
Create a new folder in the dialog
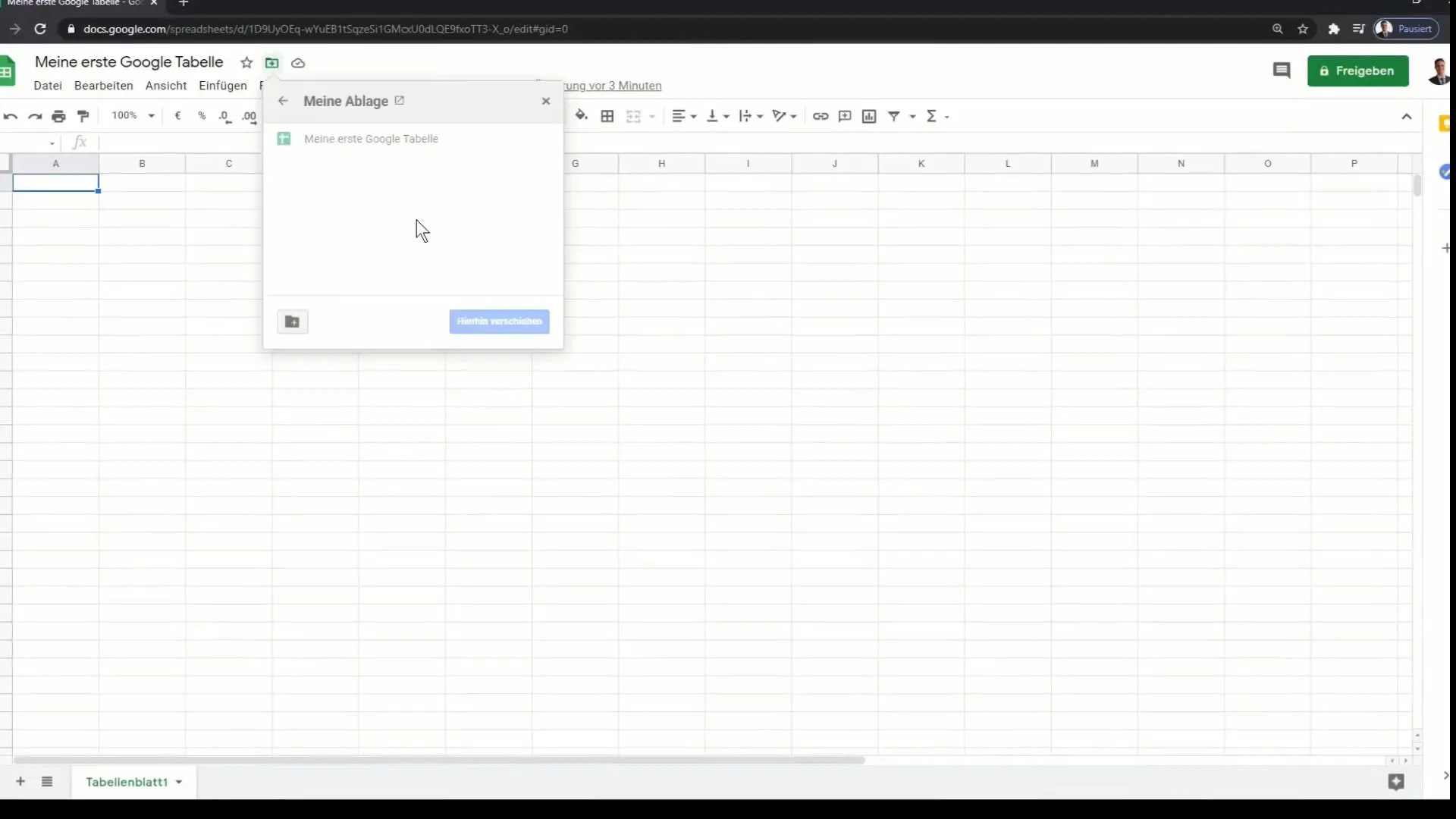pyautogui.click(x=293, y=322)
